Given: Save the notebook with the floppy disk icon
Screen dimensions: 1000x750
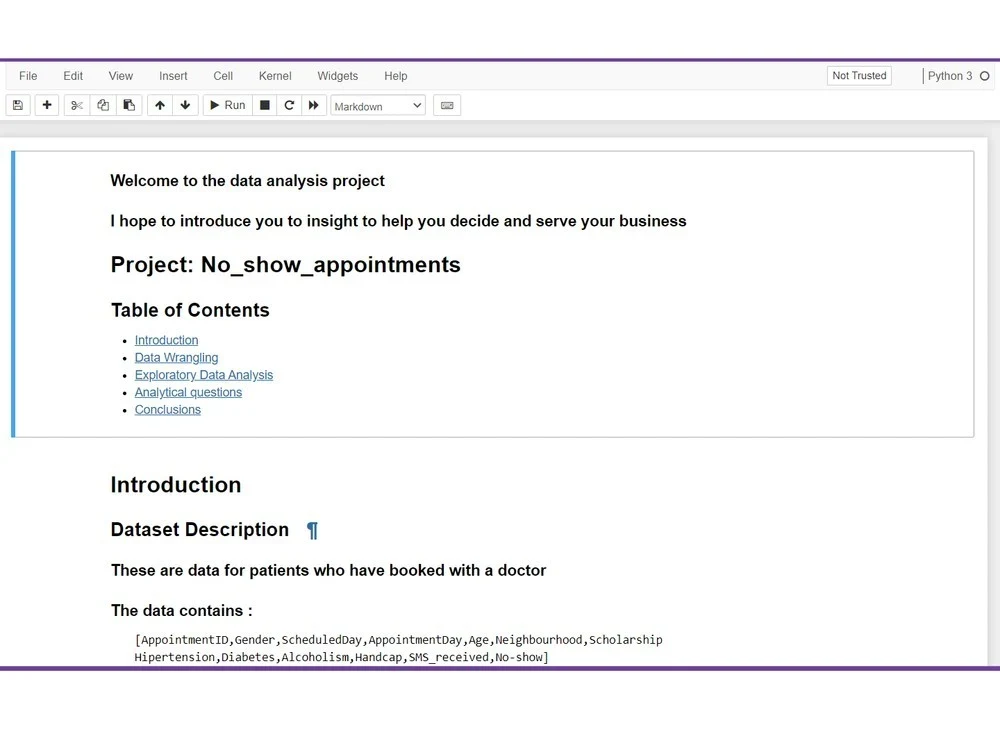Looking at the screenshot, I should (x=18, y=105).
